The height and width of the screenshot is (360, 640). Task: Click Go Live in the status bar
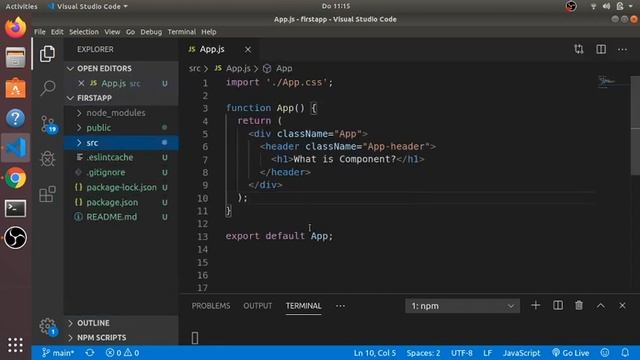[x=571, y=353]
